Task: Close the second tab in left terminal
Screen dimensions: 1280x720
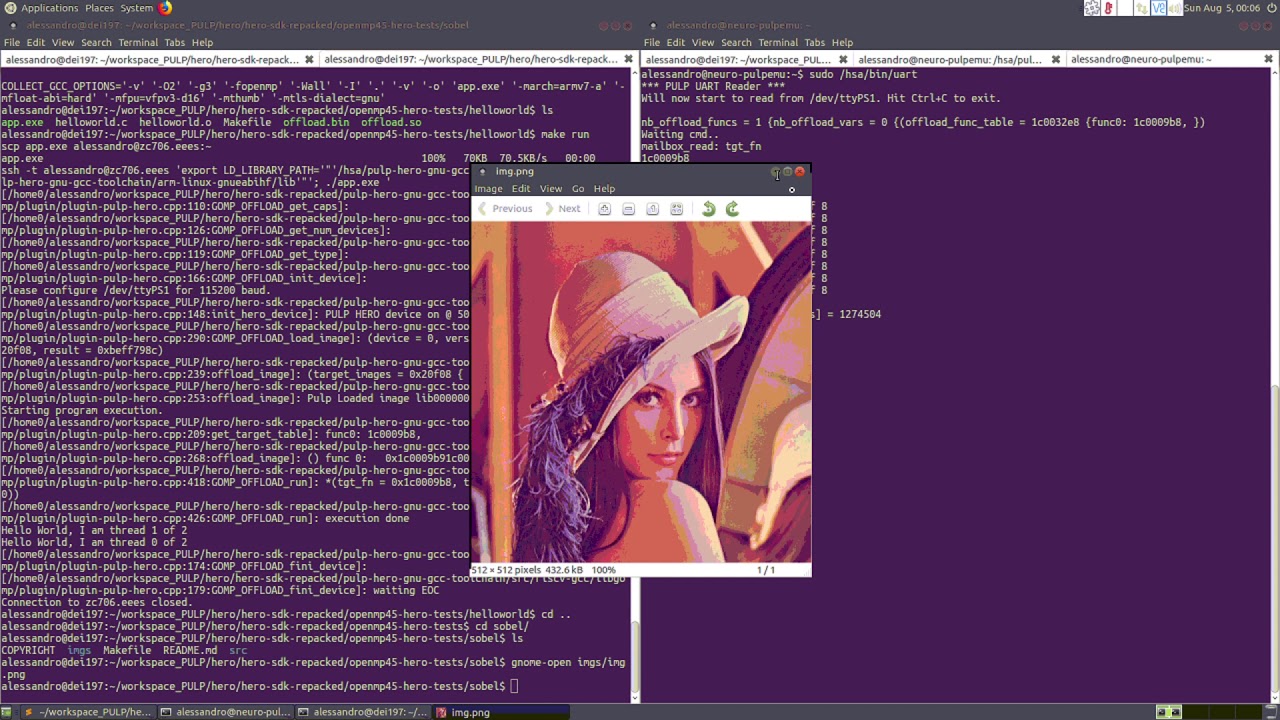Action: click(628, 60)
